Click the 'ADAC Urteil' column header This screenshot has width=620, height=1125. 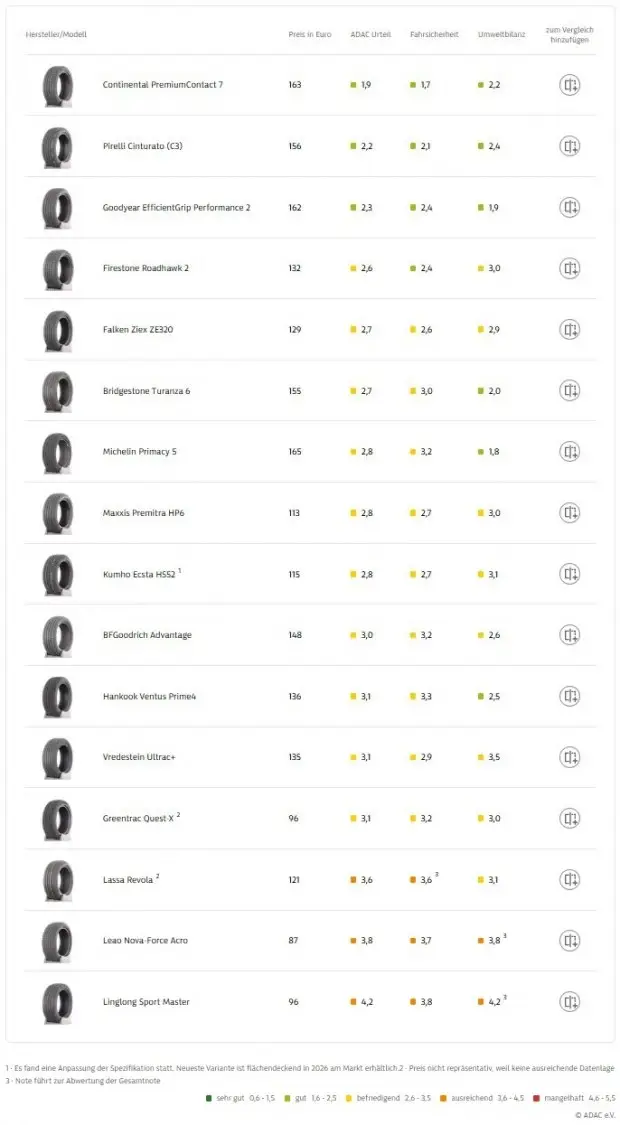click(370, 34)
